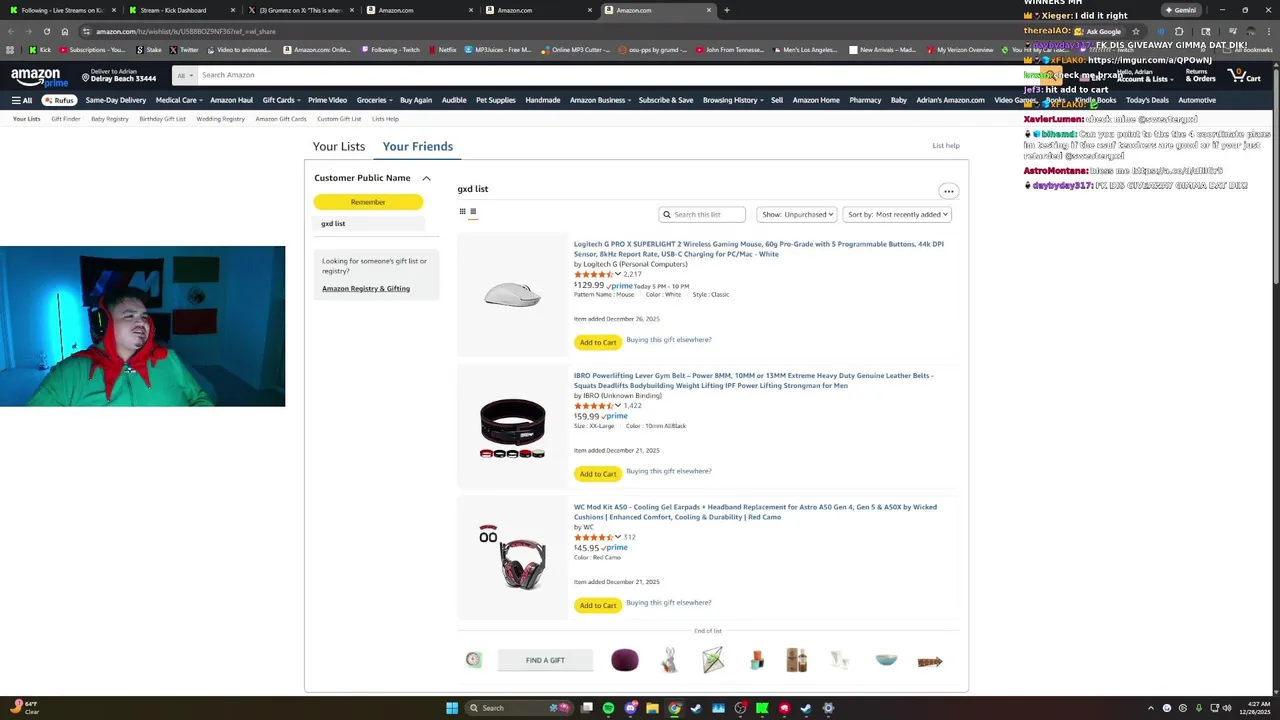Open the three-dot list options menu
1280x720 pixels.
(948, 191)
